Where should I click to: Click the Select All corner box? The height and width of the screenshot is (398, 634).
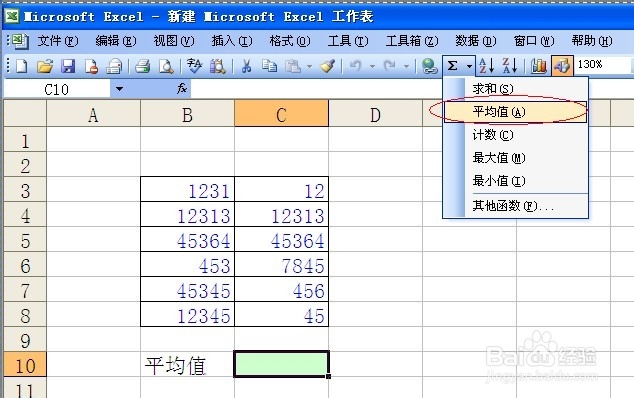pos(25,114)
